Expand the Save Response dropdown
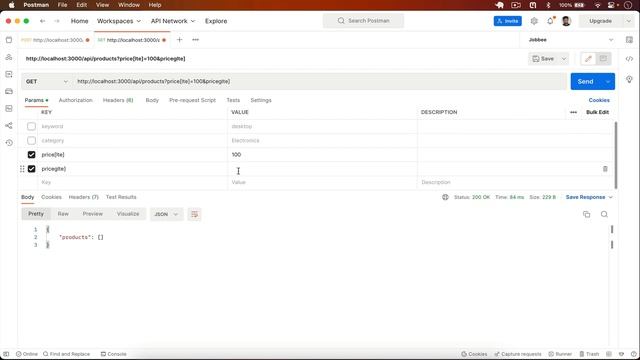This screenshot has width=640, height=360. 611,197
